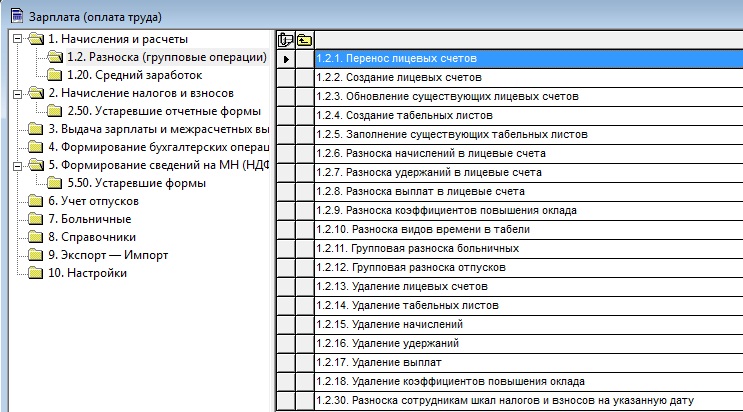
Task: Click the folder icon of '6. Учет отпусков'
Action: [x=37, y=201]
